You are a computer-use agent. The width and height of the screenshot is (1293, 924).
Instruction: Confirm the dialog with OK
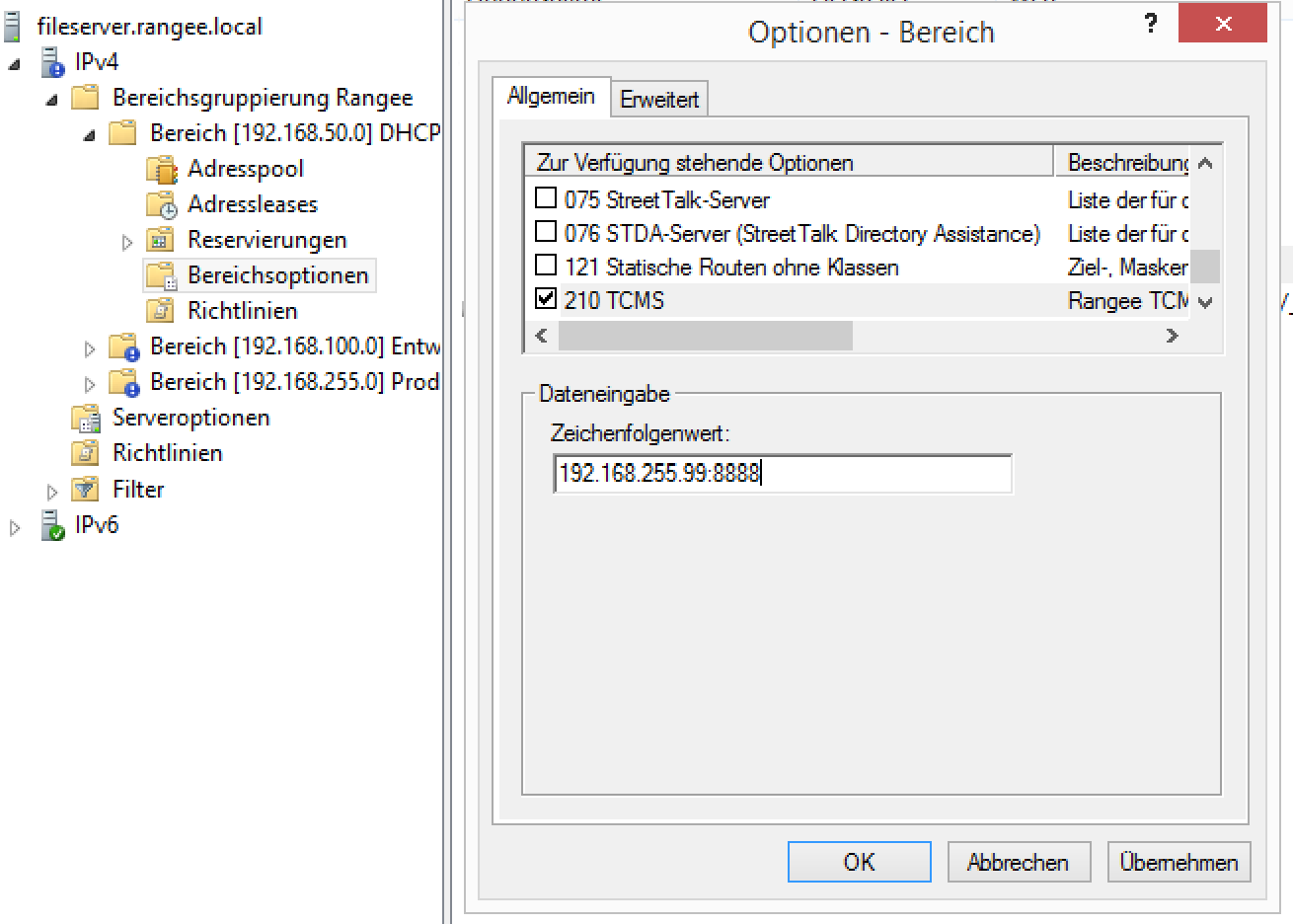[x=859, y=862]
